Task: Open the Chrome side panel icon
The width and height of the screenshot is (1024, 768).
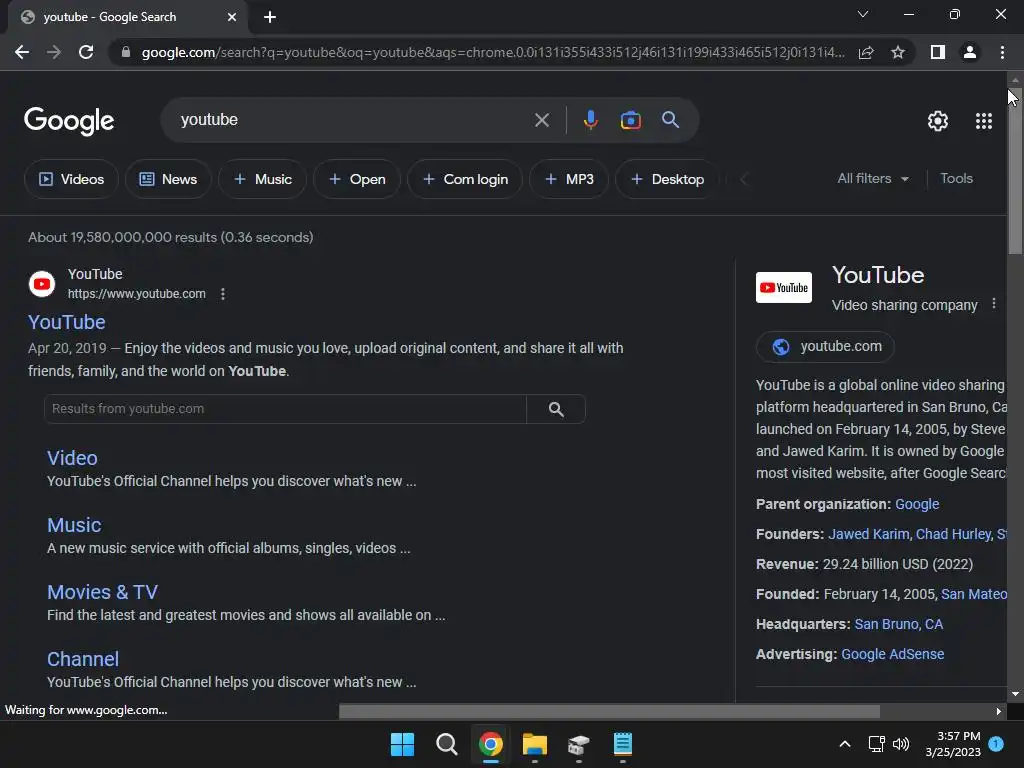Action: coord(938,52)
